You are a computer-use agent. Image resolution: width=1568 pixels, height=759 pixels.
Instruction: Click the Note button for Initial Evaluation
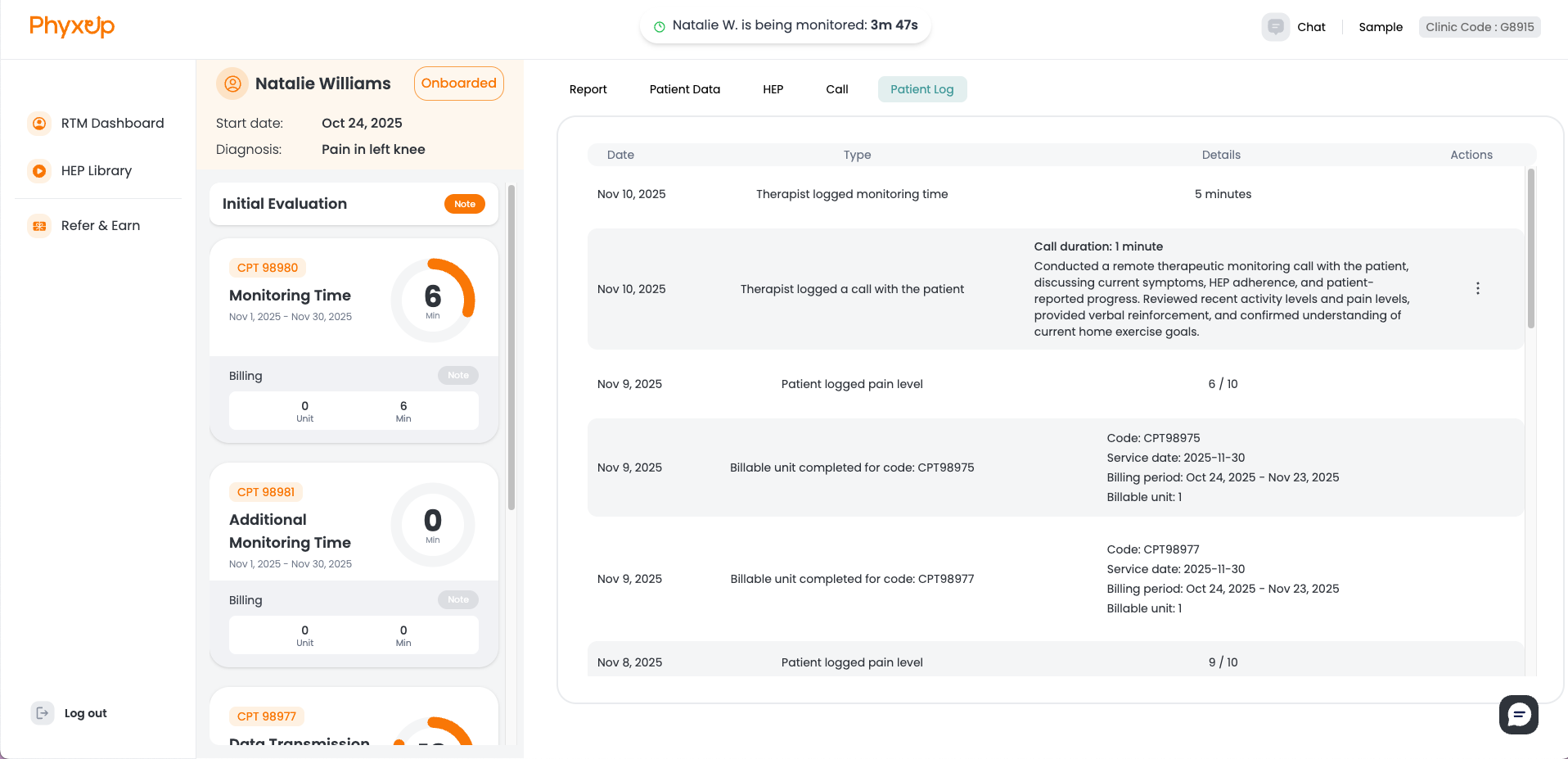[x=464, y=204]
